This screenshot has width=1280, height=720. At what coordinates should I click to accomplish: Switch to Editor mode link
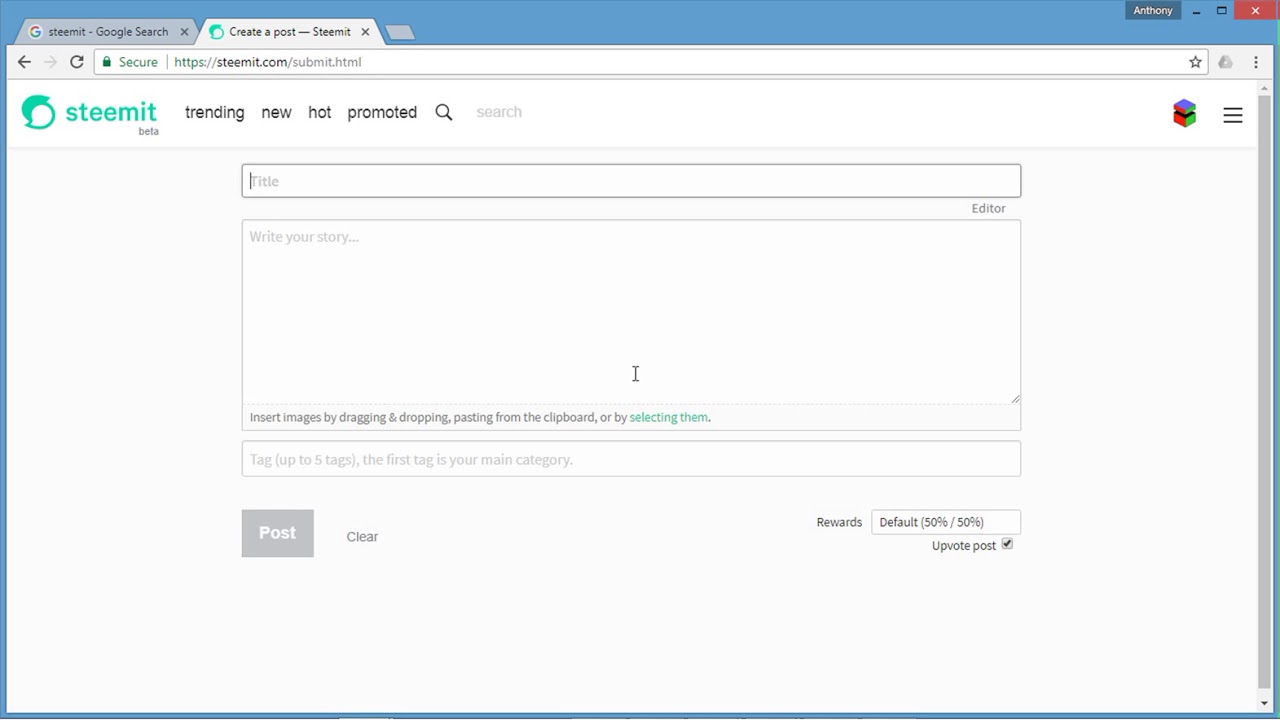coord(988,208)
